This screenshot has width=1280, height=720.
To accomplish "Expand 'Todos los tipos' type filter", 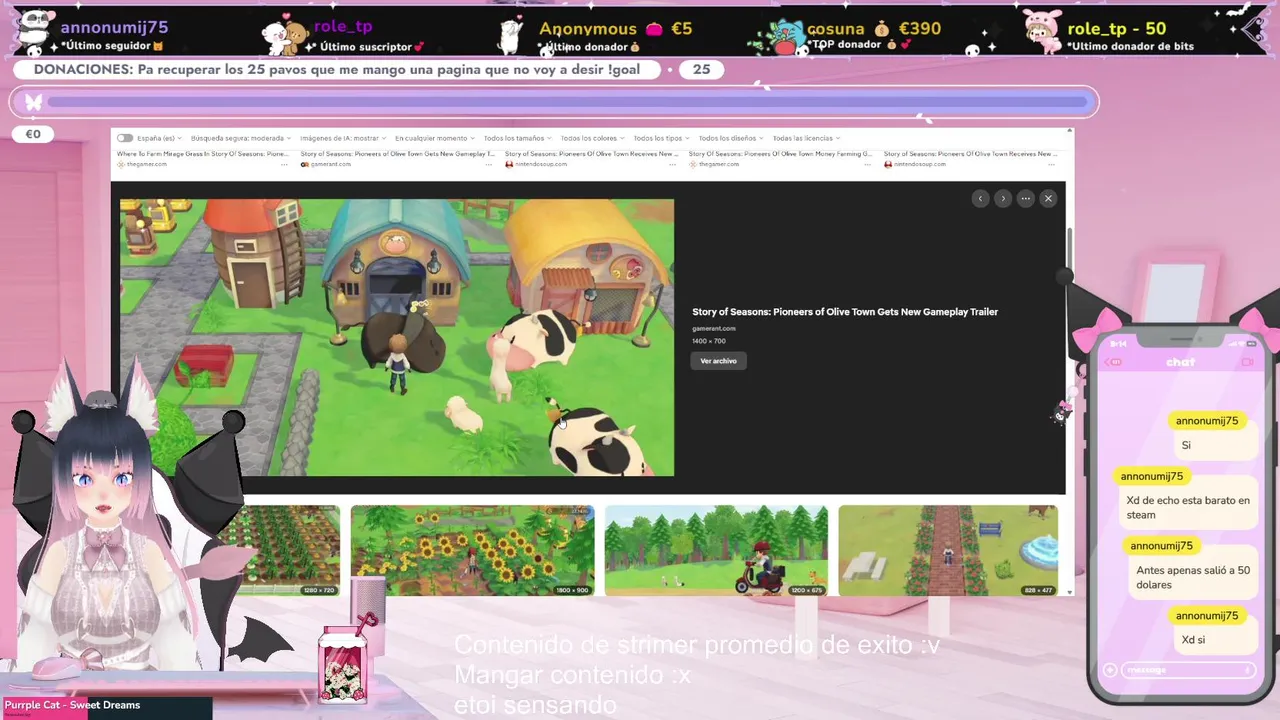I will point(661,138).
